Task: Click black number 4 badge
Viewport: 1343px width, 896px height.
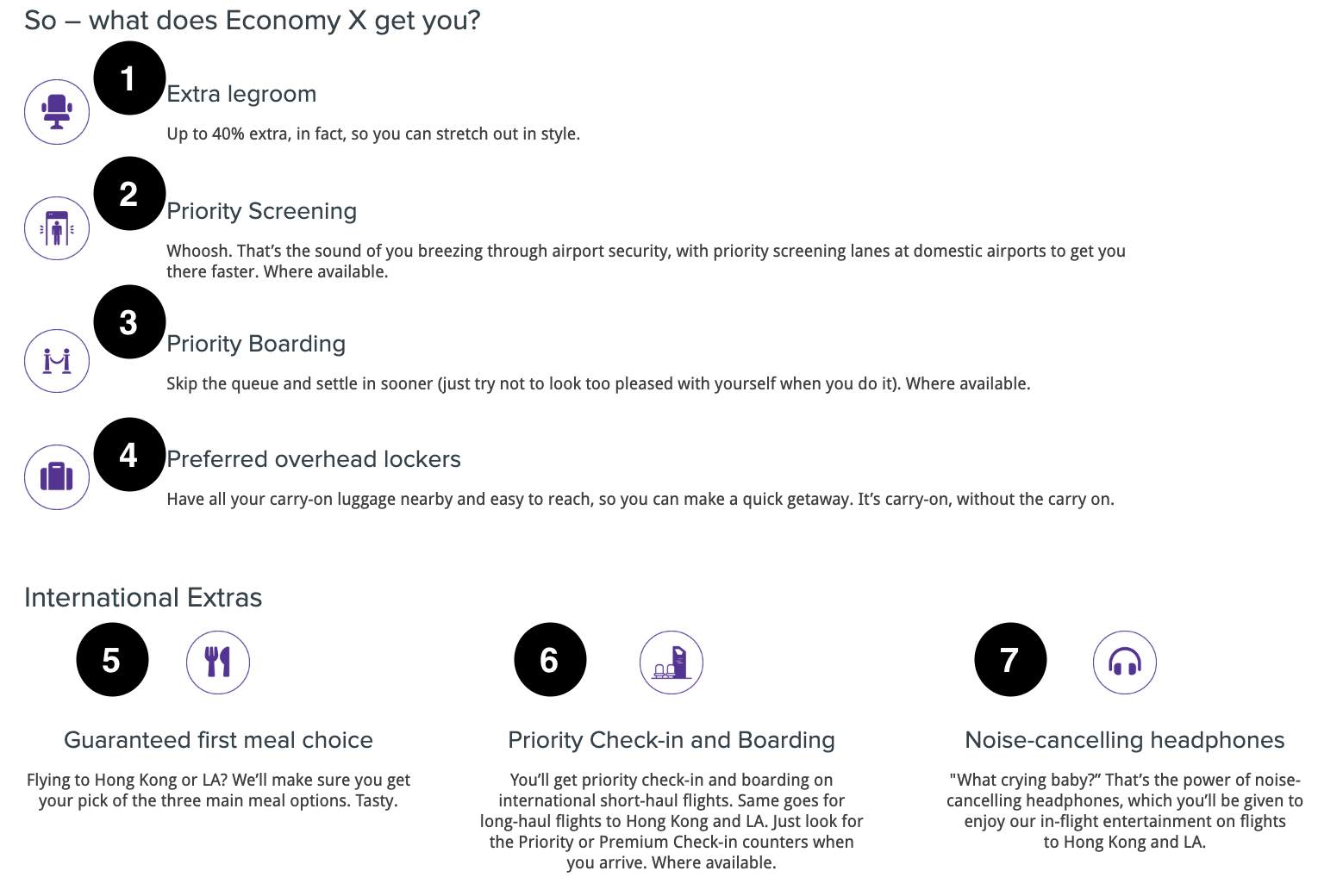Action: coord(129,455)
